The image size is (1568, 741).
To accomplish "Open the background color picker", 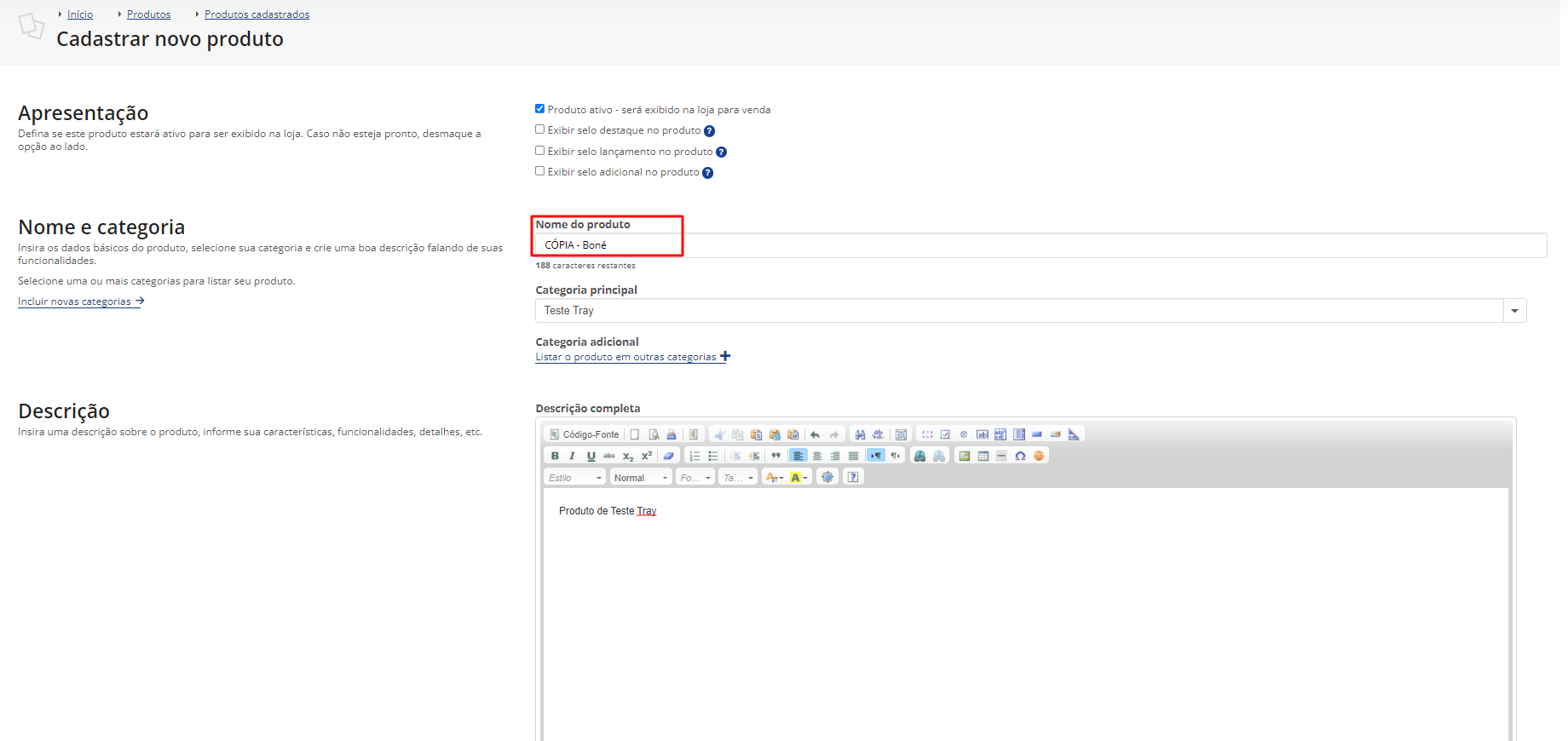I will click(799, 477).
